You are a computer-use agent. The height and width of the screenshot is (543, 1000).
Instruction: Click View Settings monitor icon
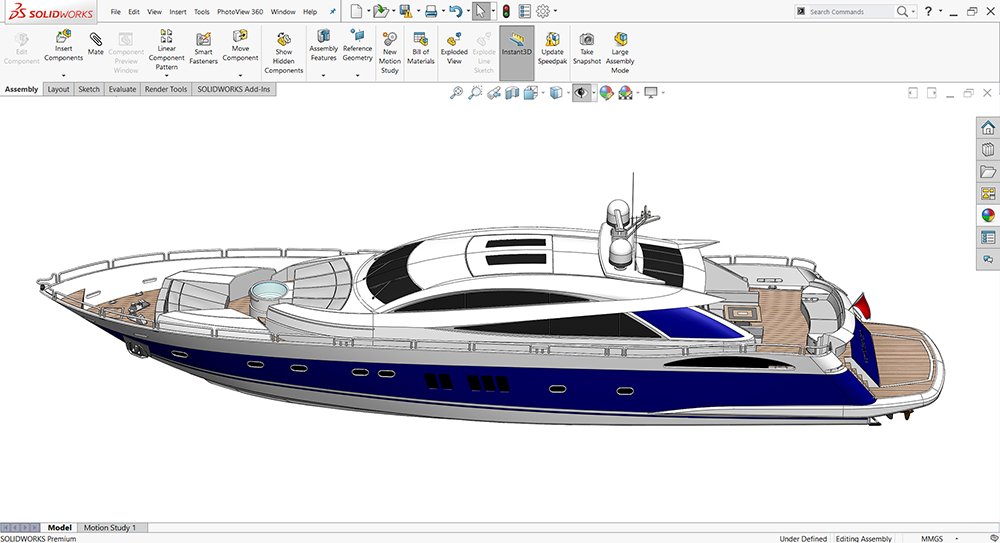(x=651, y=93)
